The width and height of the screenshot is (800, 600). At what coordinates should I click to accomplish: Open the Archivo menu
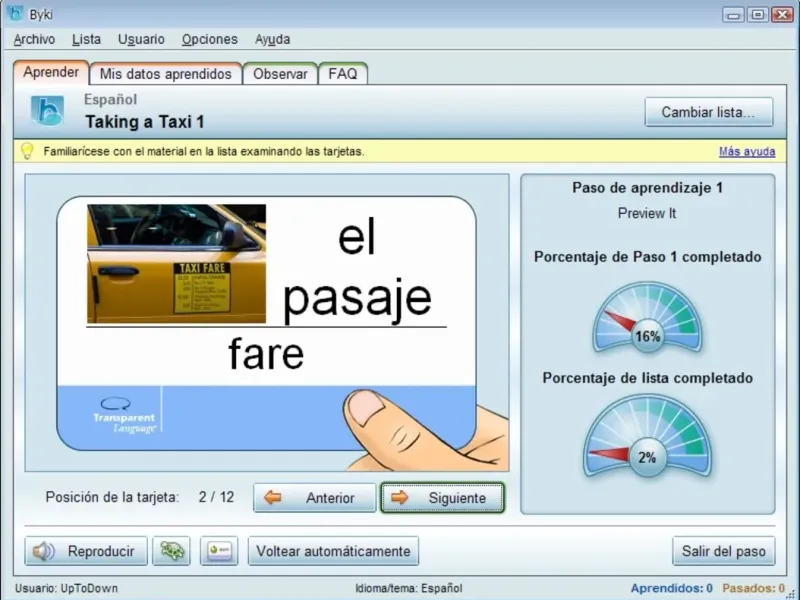(x=34, y=39)
